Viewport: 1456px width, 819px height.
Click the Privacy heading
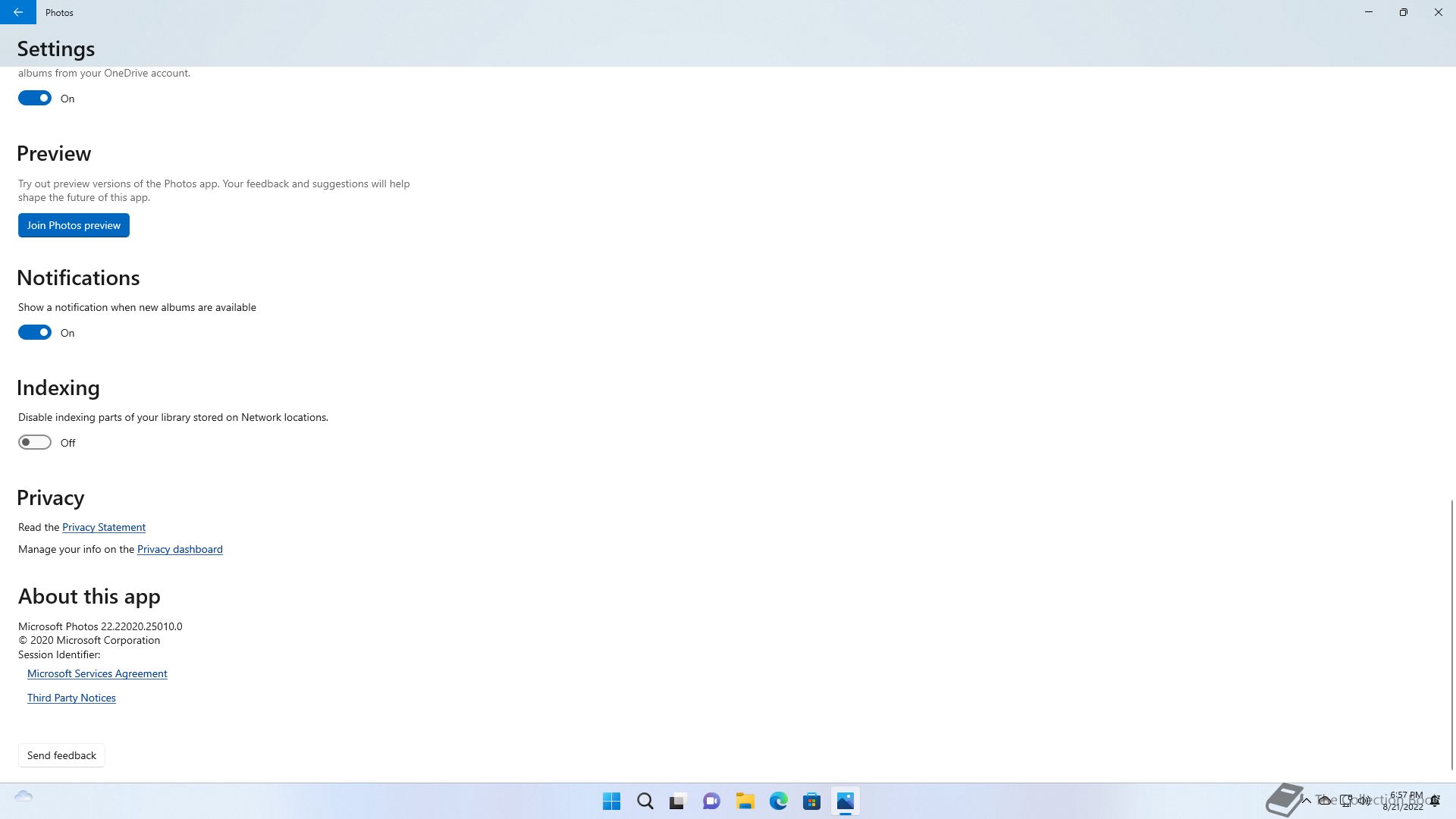[x=50, y=497]
